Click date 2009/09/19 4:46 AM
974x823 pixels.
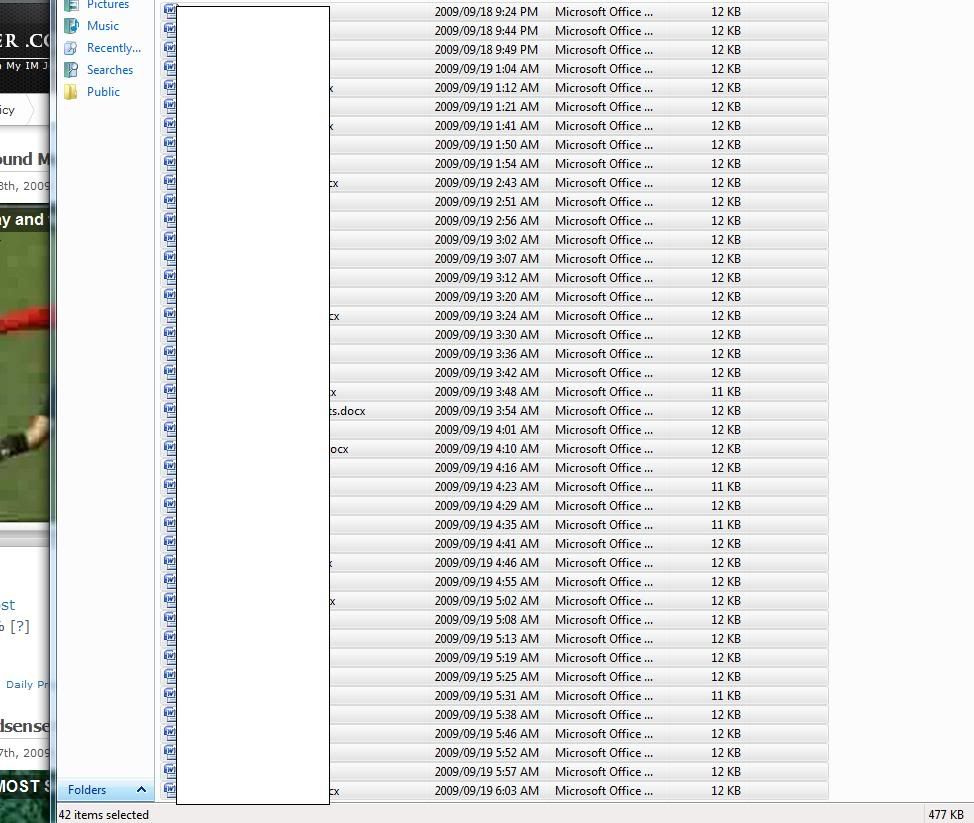click(x=486, y=563)
